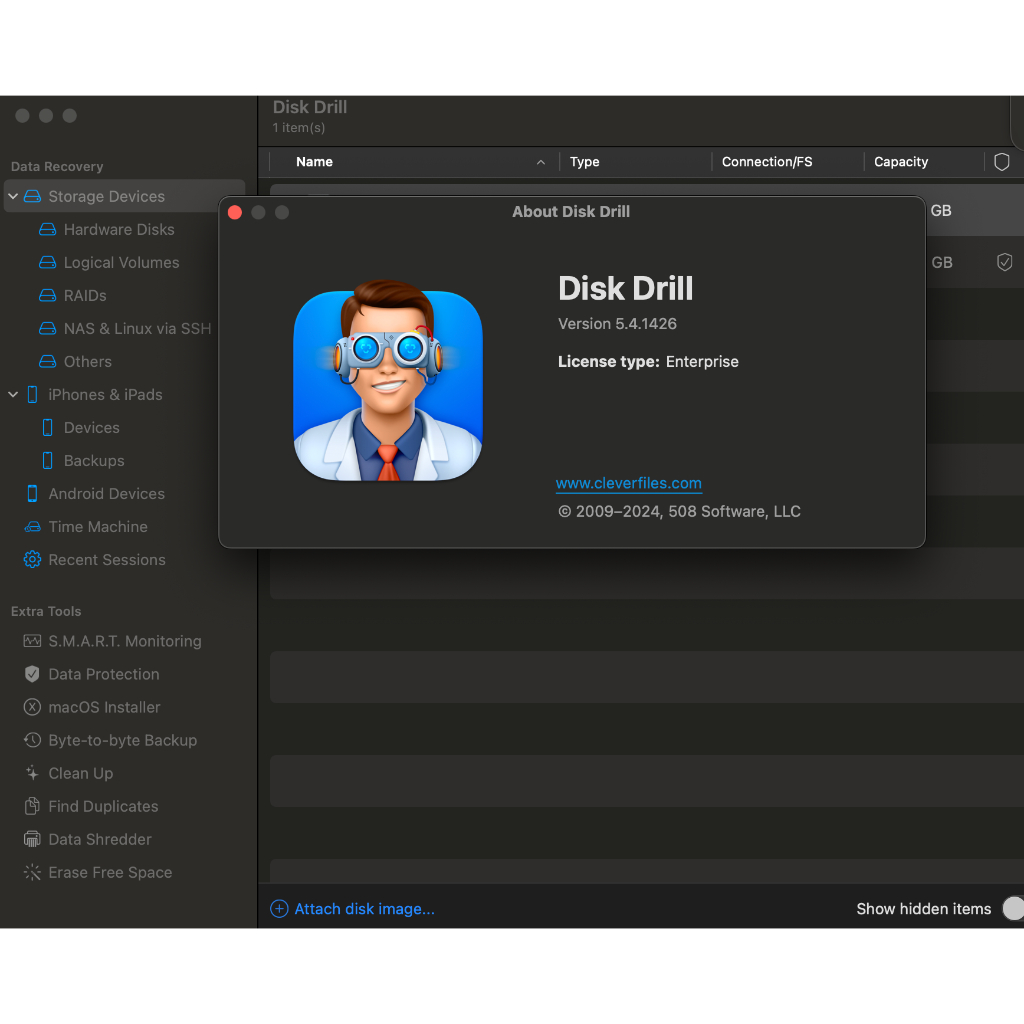Open www.cleverfiles.com link
Screen dimensions: 1024x1024
(628, 483)
